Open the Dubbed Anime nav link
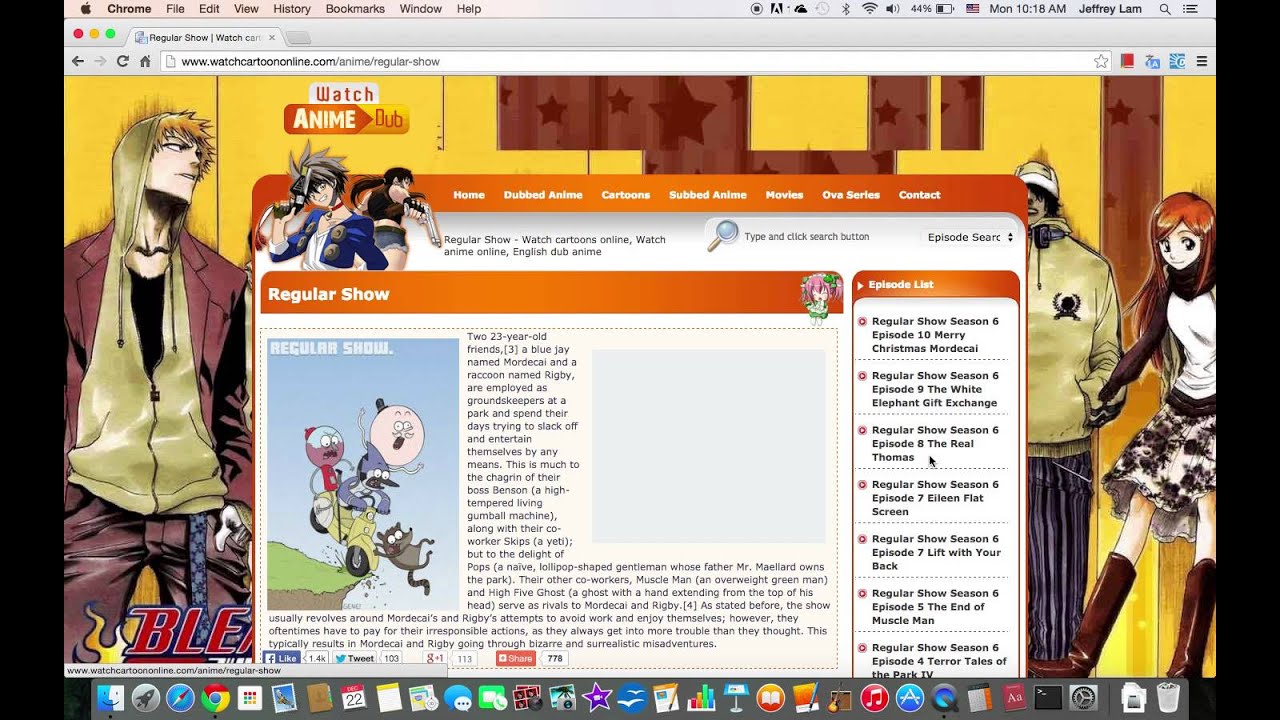The height and width of the screenshot is (720, 1280). point(543,195)
